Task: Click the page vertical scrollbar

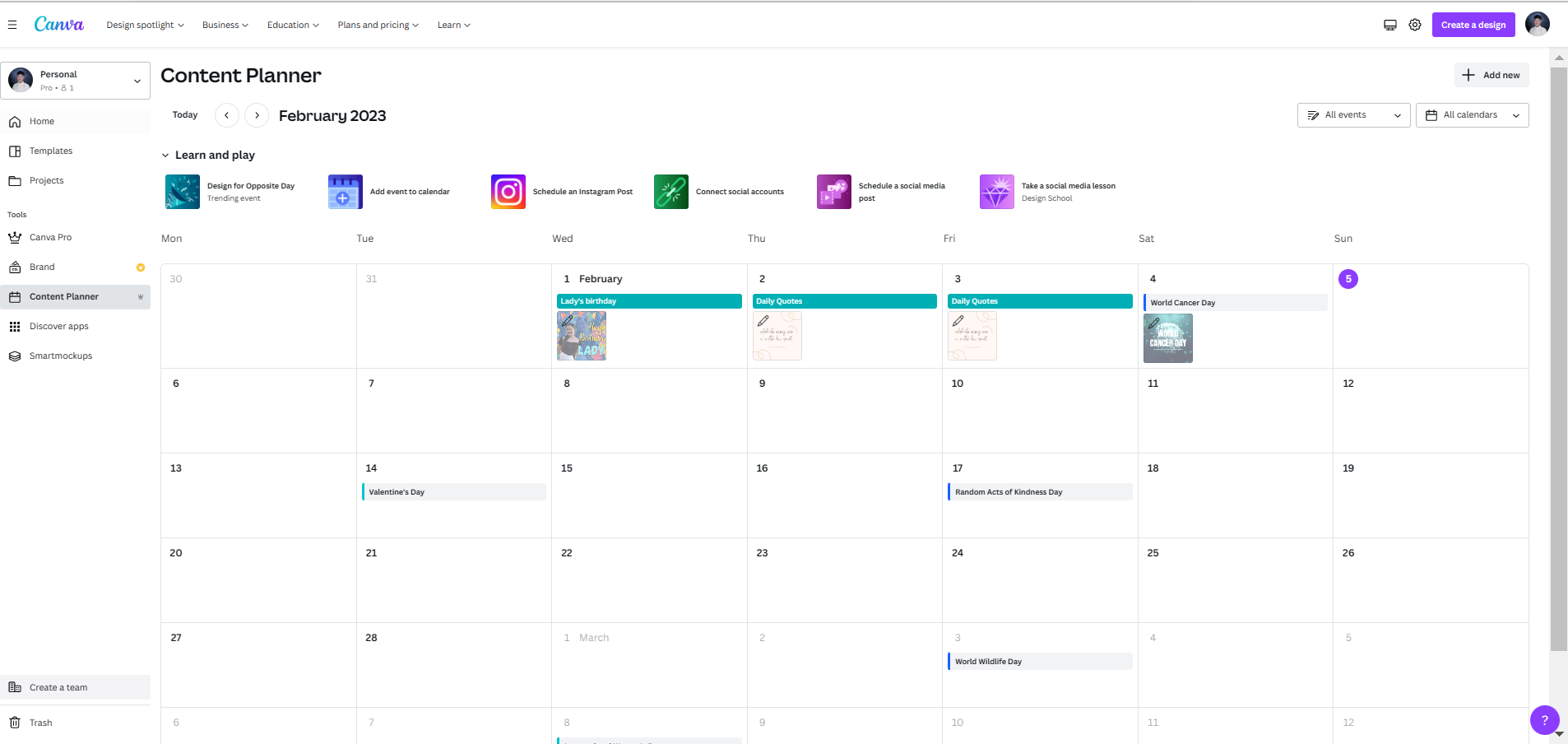Action: pyautogui.click(x=1559, y=359)
